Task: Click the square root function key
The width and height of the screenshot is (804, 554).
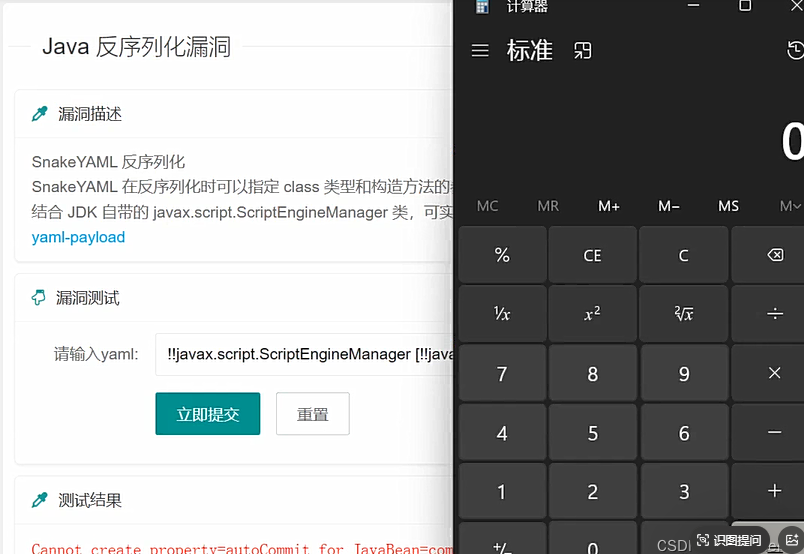Action: (684, 314)
